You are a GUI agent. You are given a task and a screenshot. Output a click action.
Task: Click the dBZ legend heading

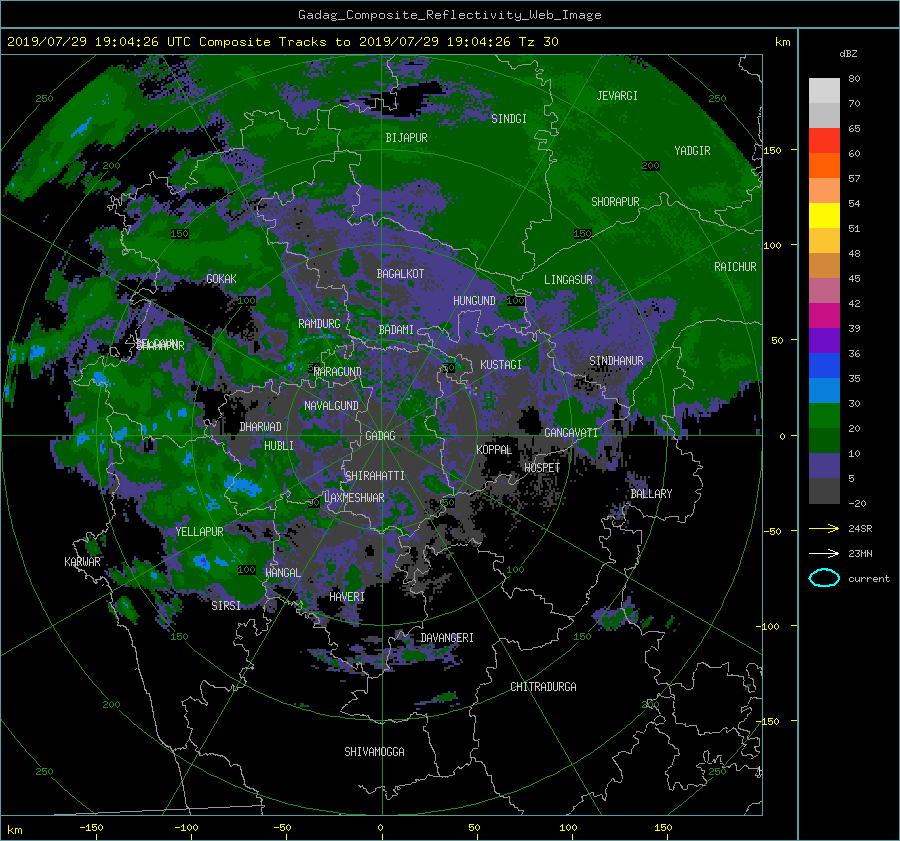click(848, 54)
